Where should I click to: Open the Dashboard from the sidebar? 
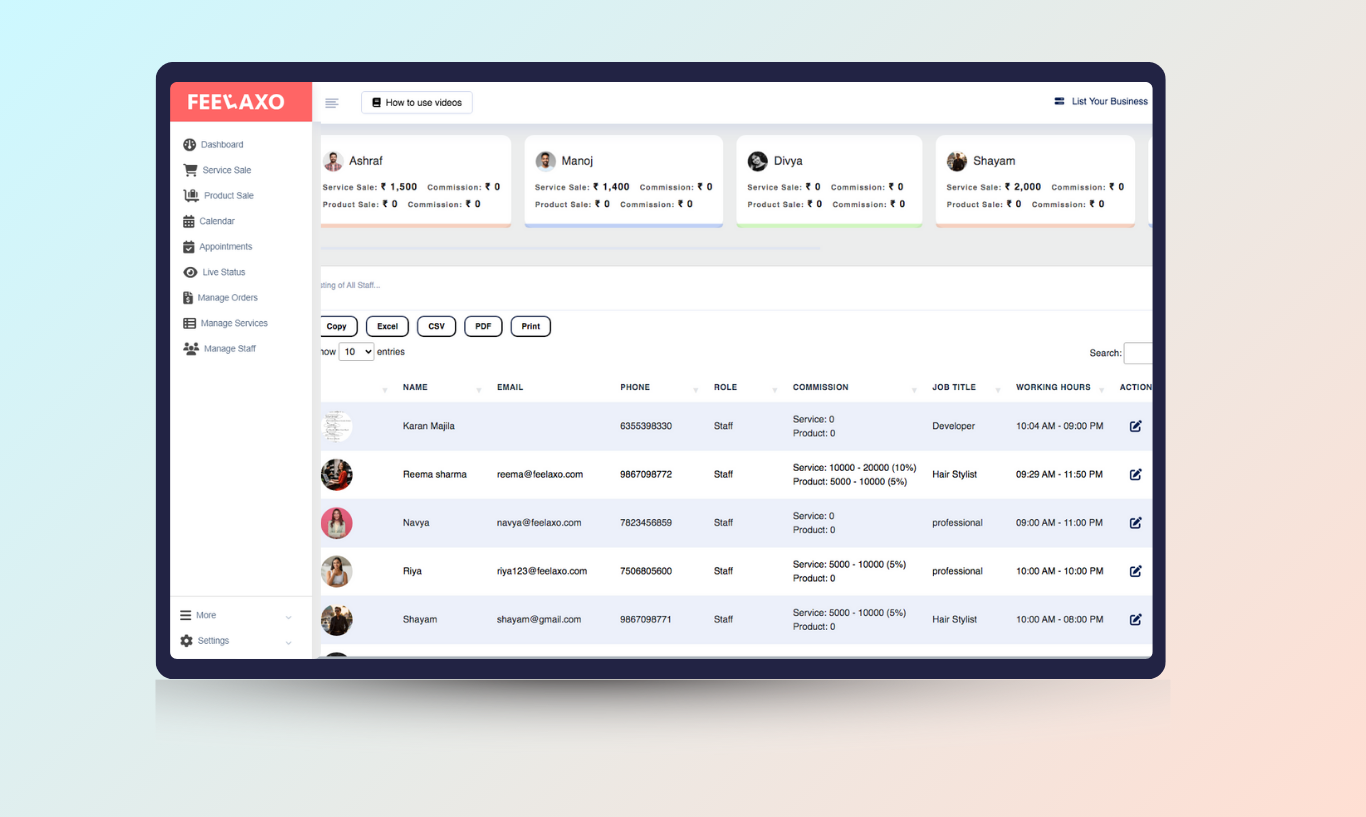pos(222,144)
